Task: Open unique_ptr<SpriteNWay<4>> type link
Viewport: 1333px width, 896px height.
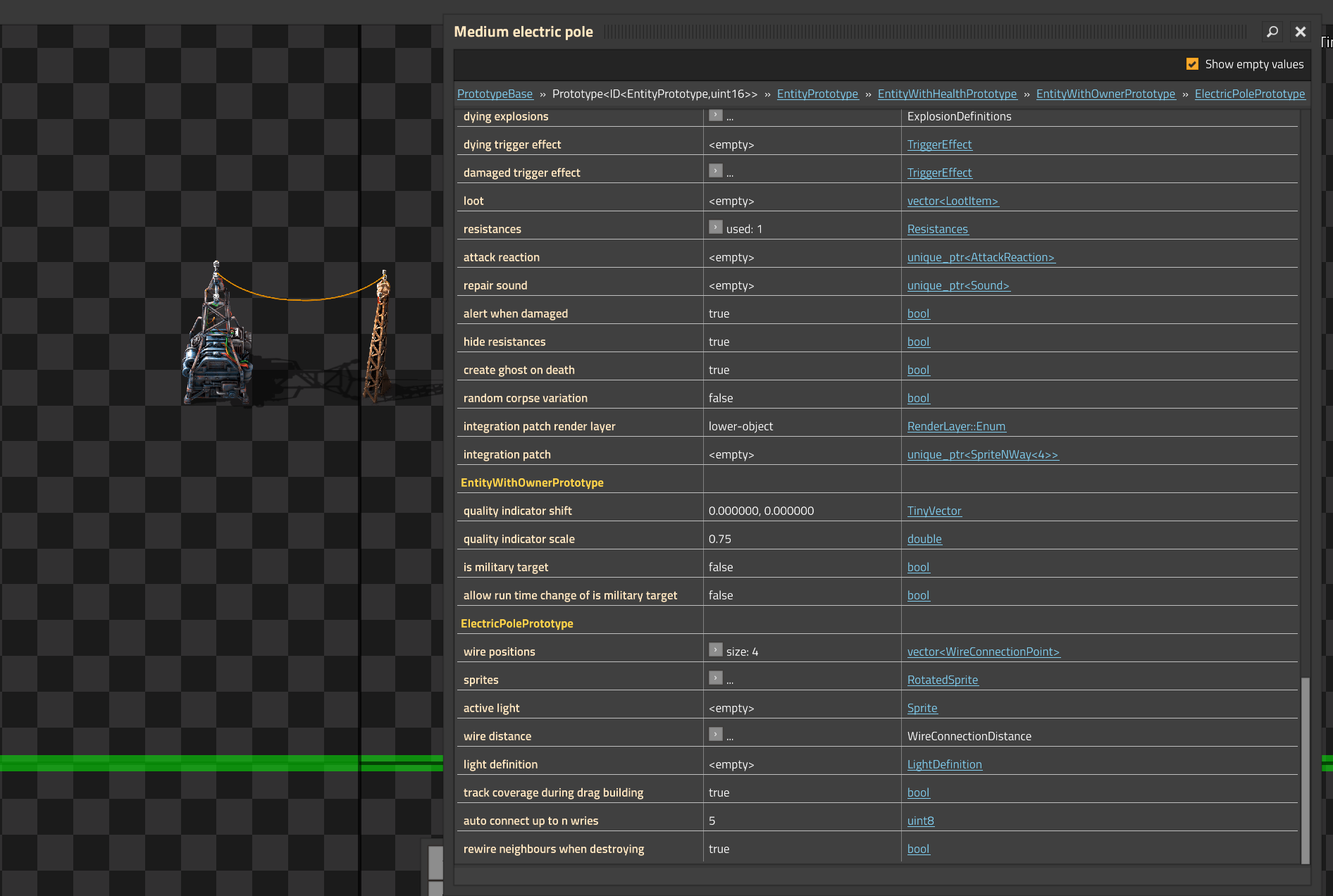Action: pyautogui.click(x=983, y=454)
